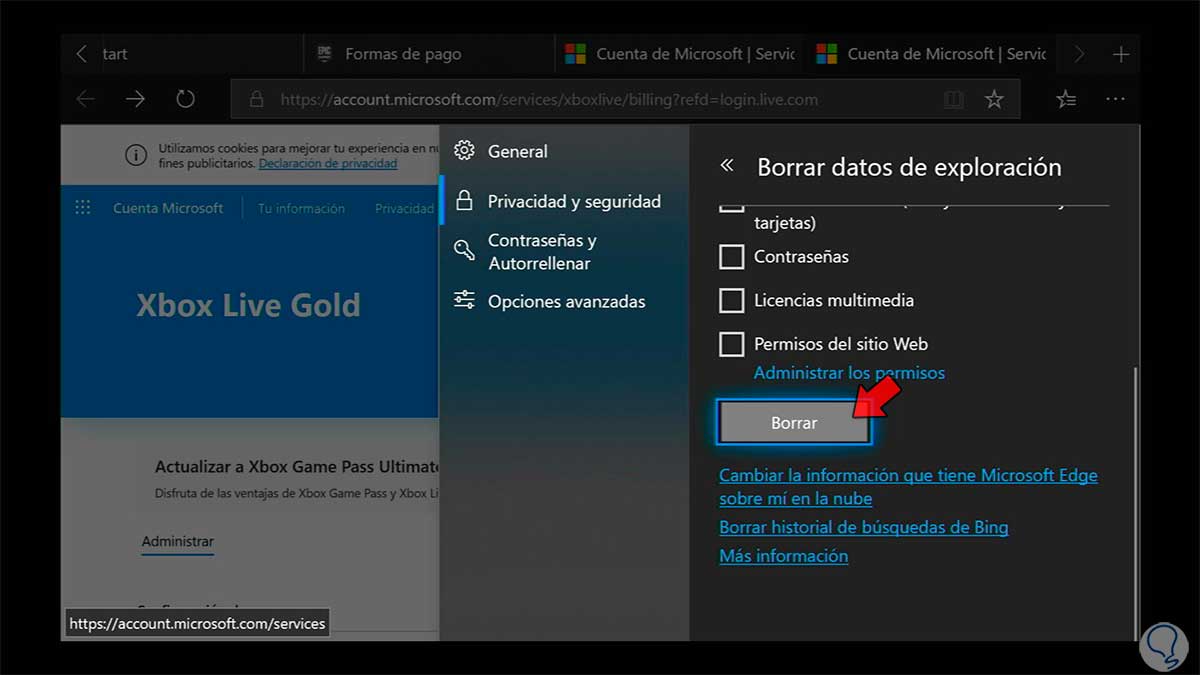Click the Xbox Live Gold heading

pyautogui.click(x=248, y=305)
